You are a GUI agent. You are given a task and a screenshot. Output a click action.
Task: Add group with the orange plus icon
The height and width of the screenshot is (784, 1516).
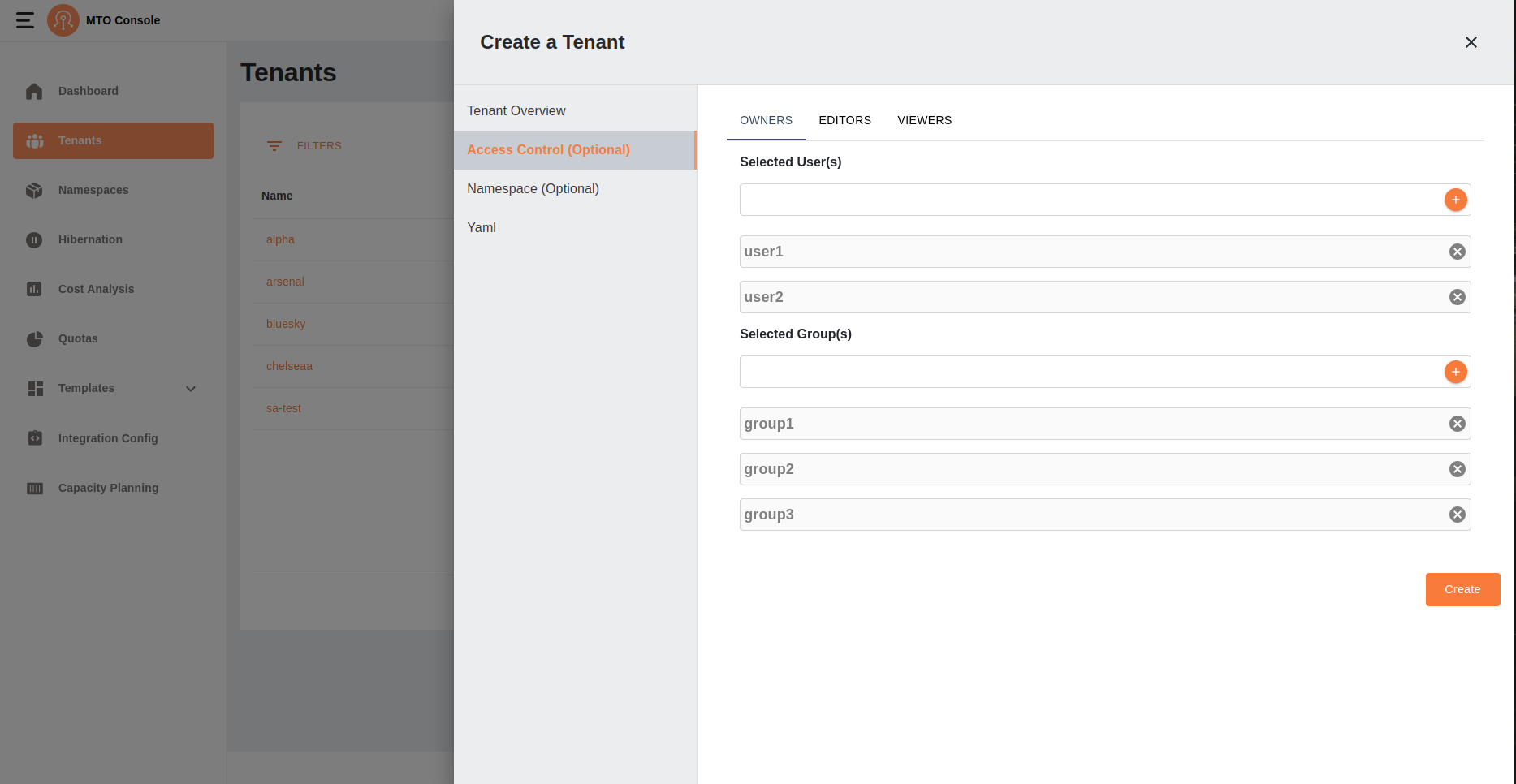[x=1455, y=372]
